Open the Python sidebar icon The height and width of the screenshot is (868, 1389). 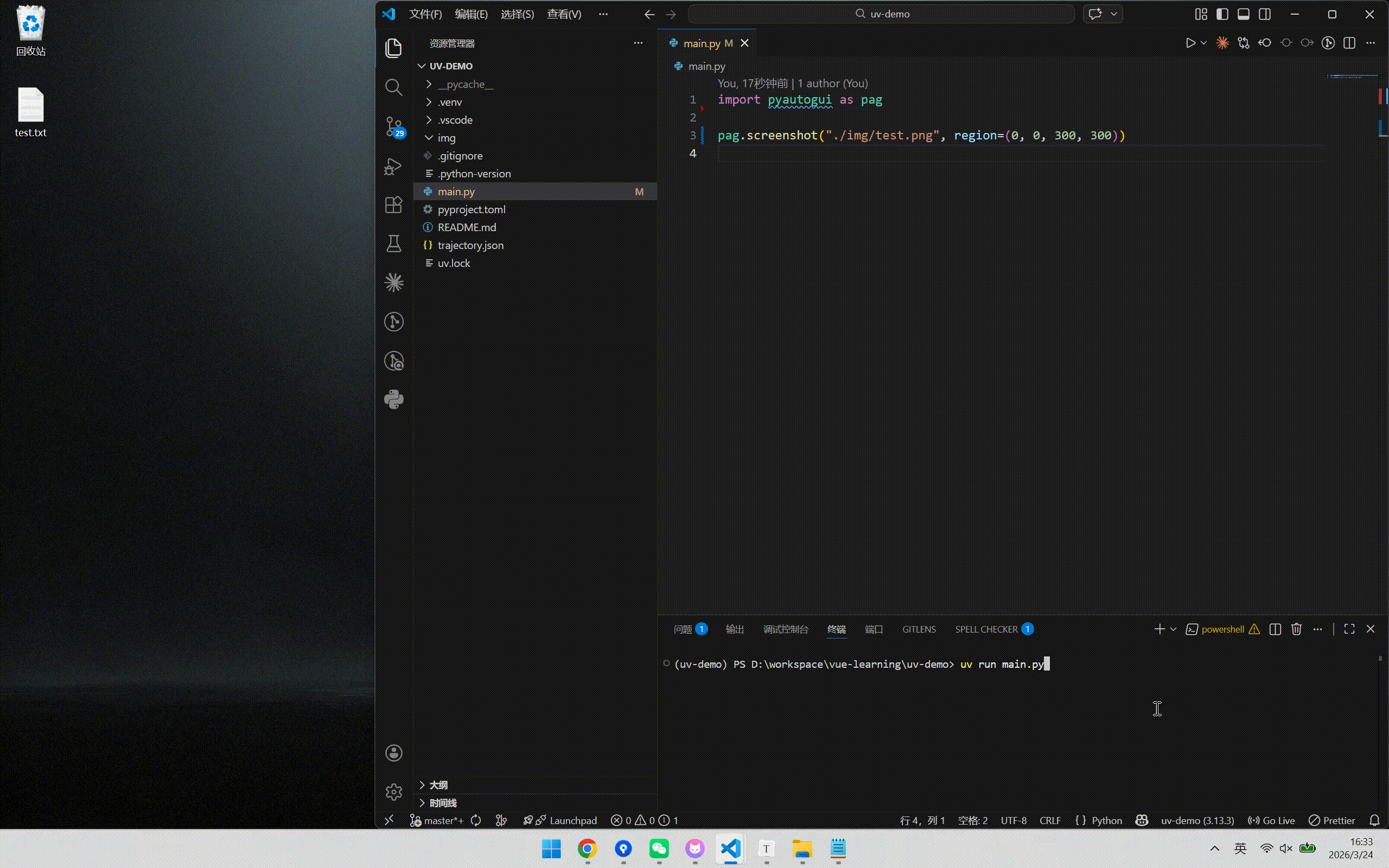click(x=393, y=400)
